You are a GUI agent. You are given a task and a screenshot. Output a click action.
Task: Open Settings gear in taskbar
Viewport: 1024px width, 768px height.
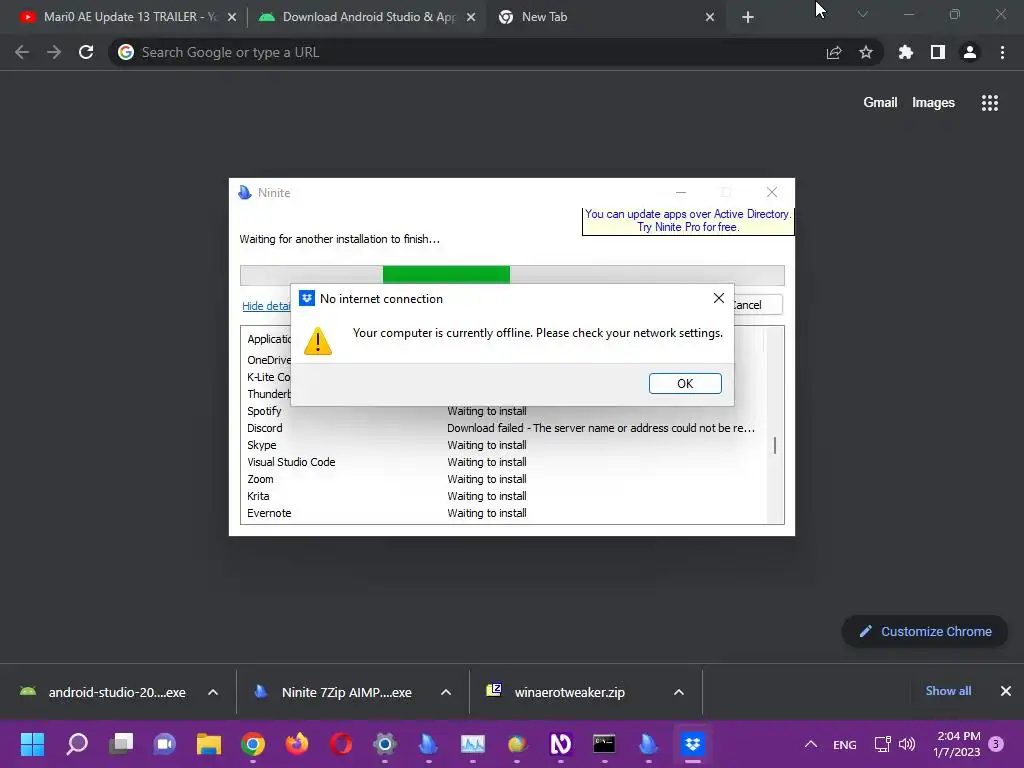click(385, 744)
